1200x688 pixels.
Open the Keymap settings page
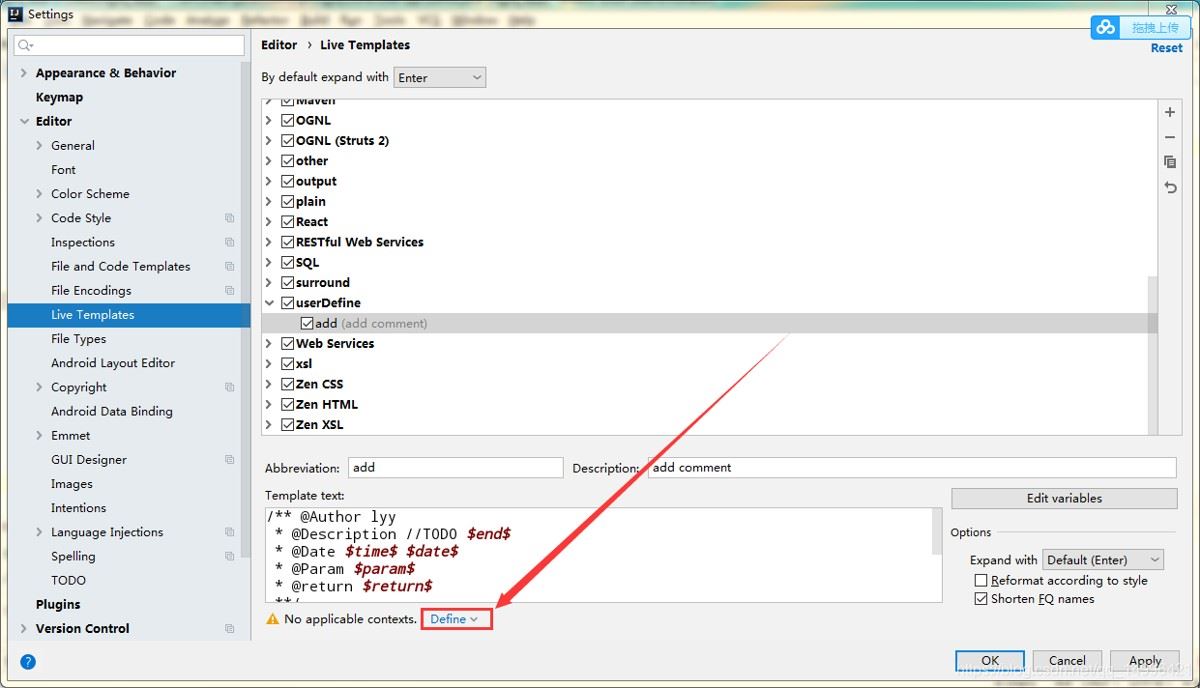[59, 97]
